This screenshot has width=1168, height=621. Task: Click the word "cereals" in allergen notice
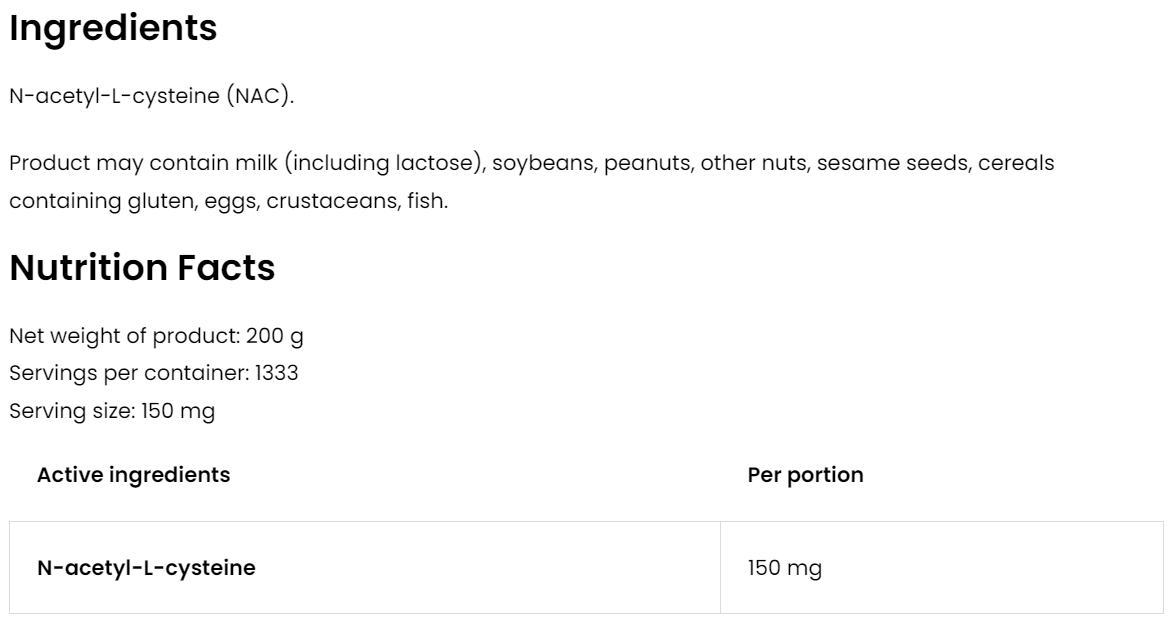[x=1015, y=163]
